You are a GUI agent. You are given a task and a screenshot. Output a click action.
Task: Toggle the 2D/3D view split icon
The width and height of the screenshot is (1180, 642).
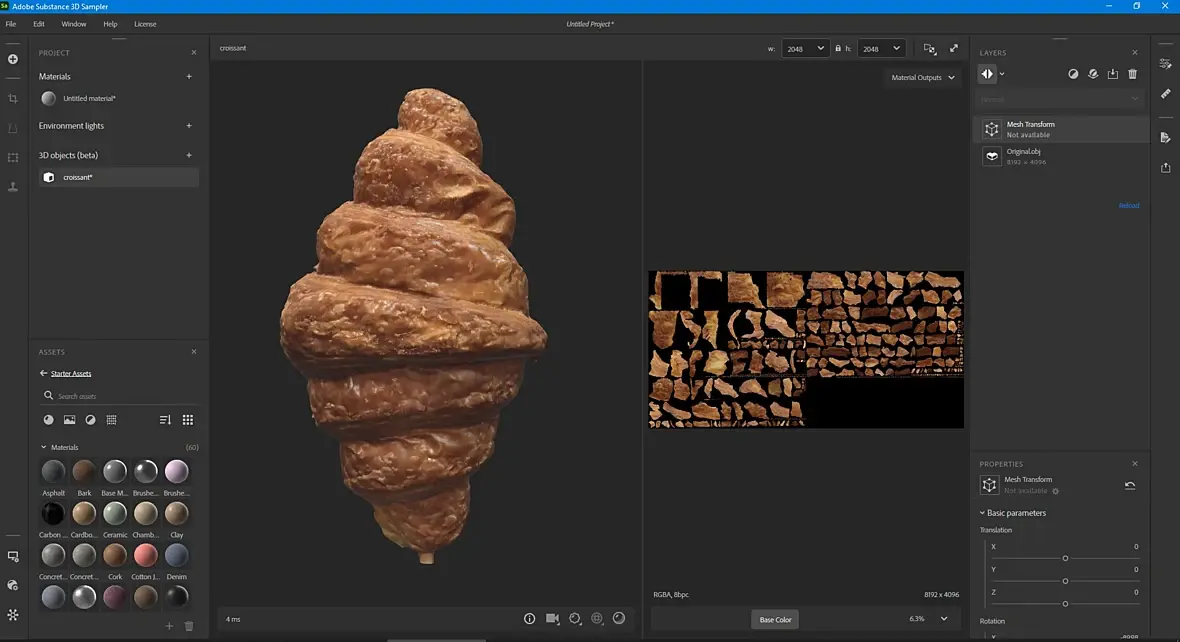point(930,48)
